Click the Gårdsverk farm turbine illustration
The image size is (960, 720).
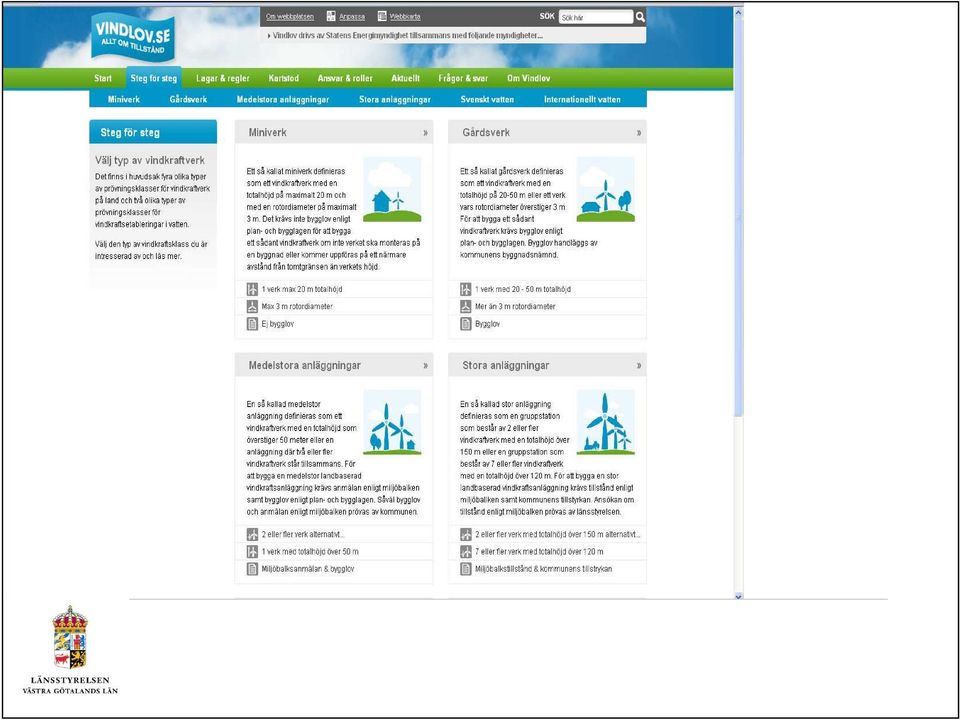point(606,189)
